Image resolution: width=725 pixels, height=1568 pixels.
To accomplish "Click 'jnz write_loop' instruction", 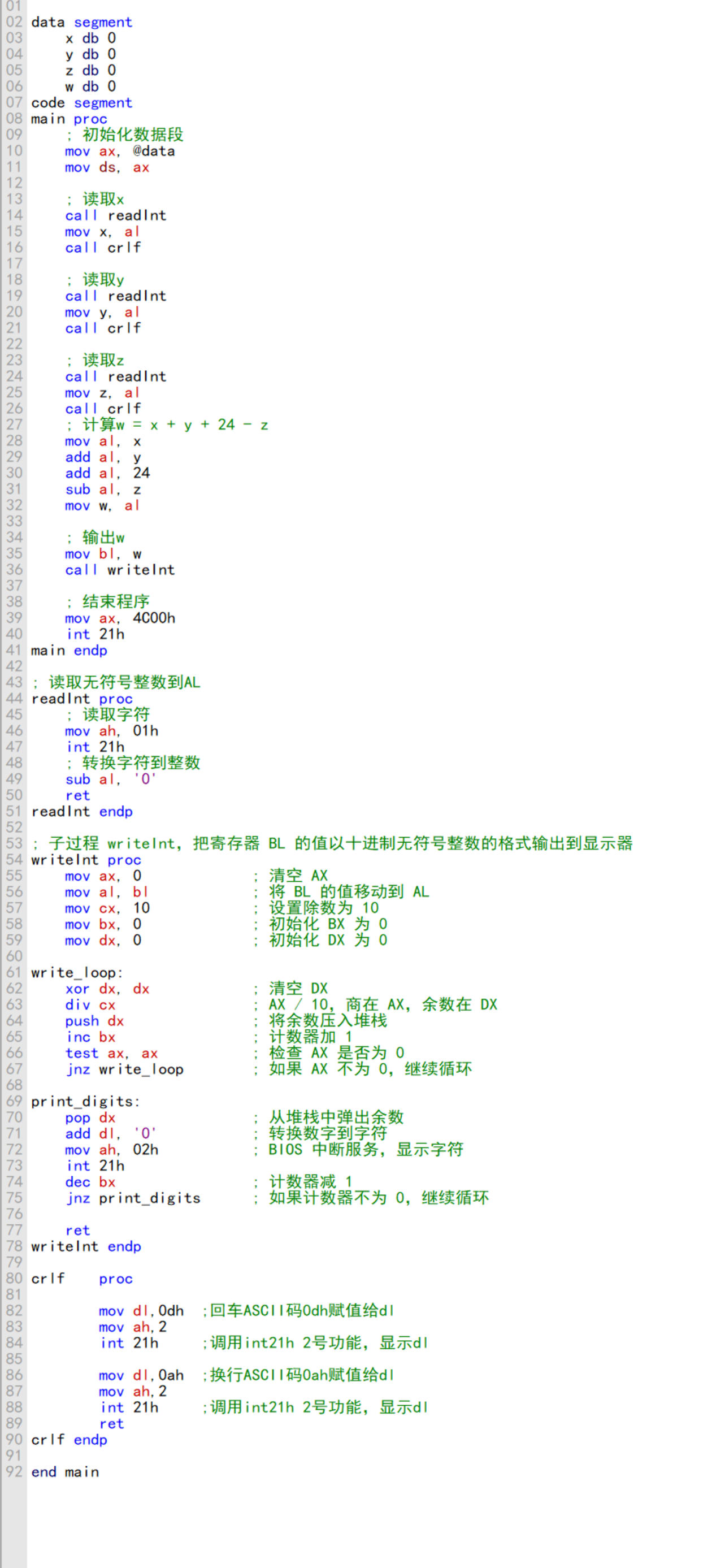I will [x=124, y=1069].
